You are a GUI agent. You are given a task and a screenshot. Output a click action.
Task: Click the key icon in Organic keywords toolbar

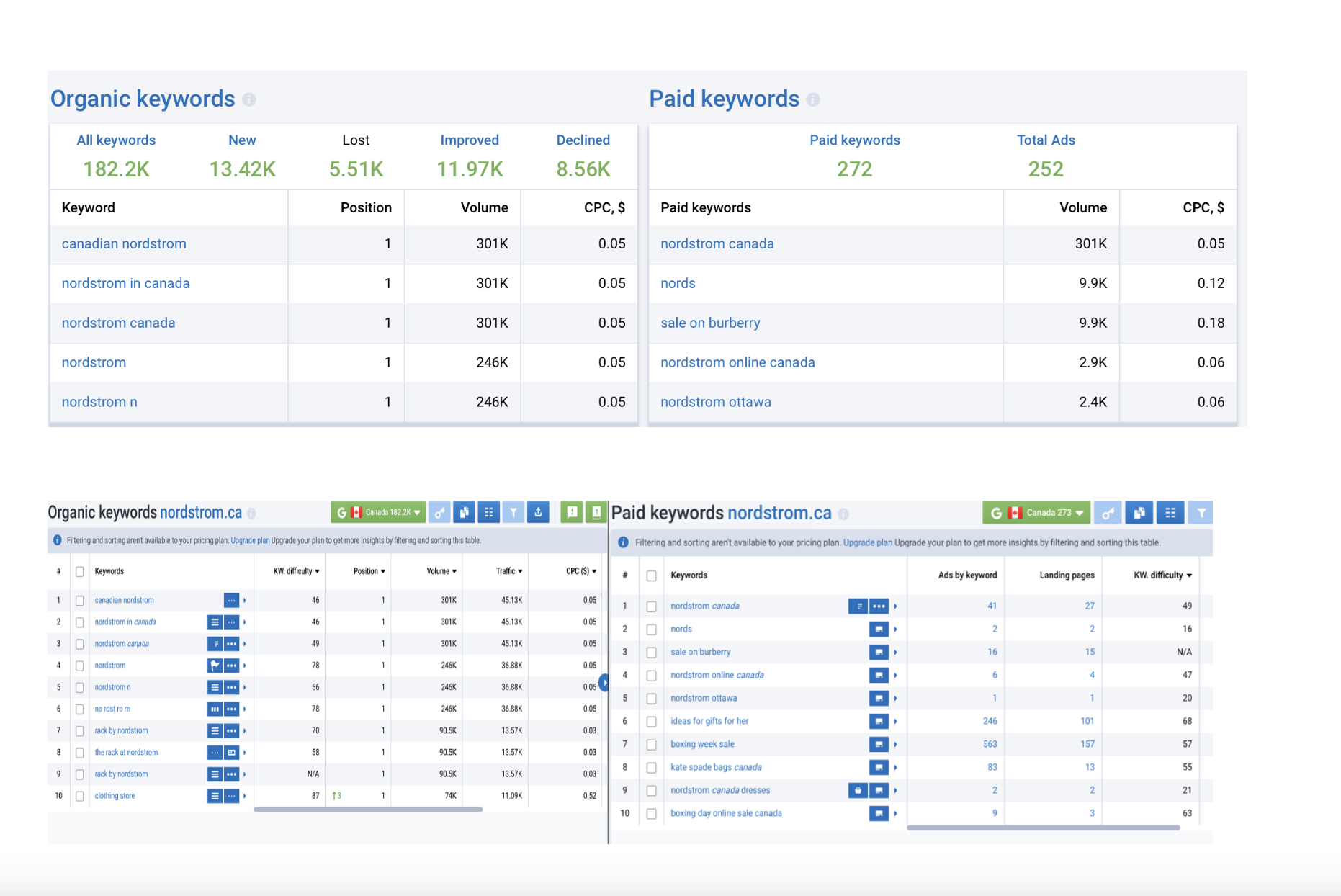pos(439,513)
